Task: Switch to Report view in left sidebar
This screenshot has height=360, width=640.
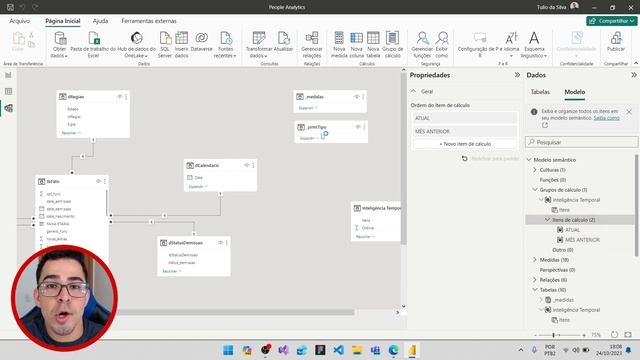Action: coord(9,75)
